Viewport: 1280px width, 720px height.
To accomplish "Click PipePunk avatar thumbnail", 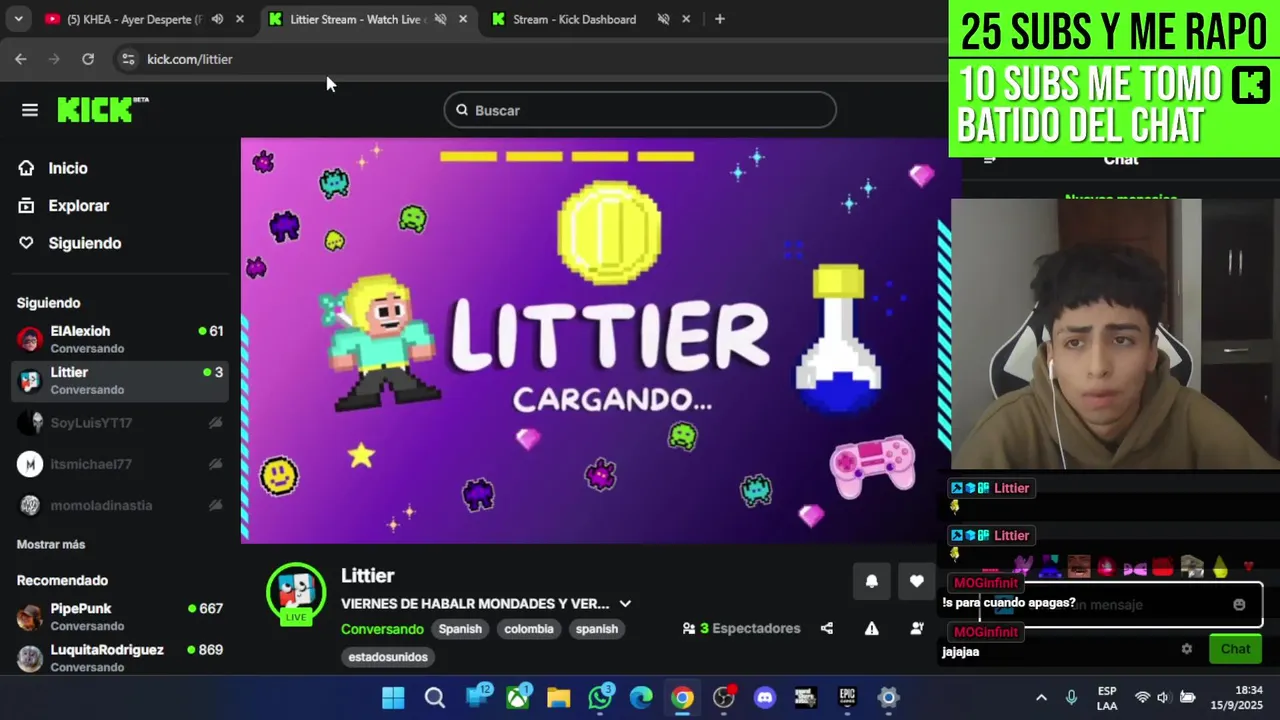I will click(30, 617).
